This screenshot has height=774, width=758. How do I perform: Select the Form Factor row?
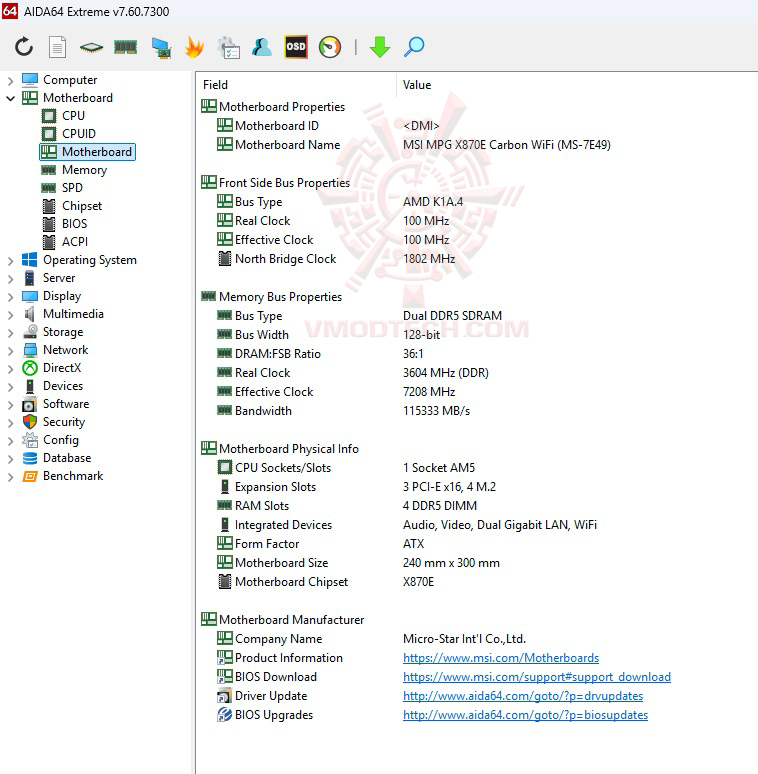pos(320,543)
